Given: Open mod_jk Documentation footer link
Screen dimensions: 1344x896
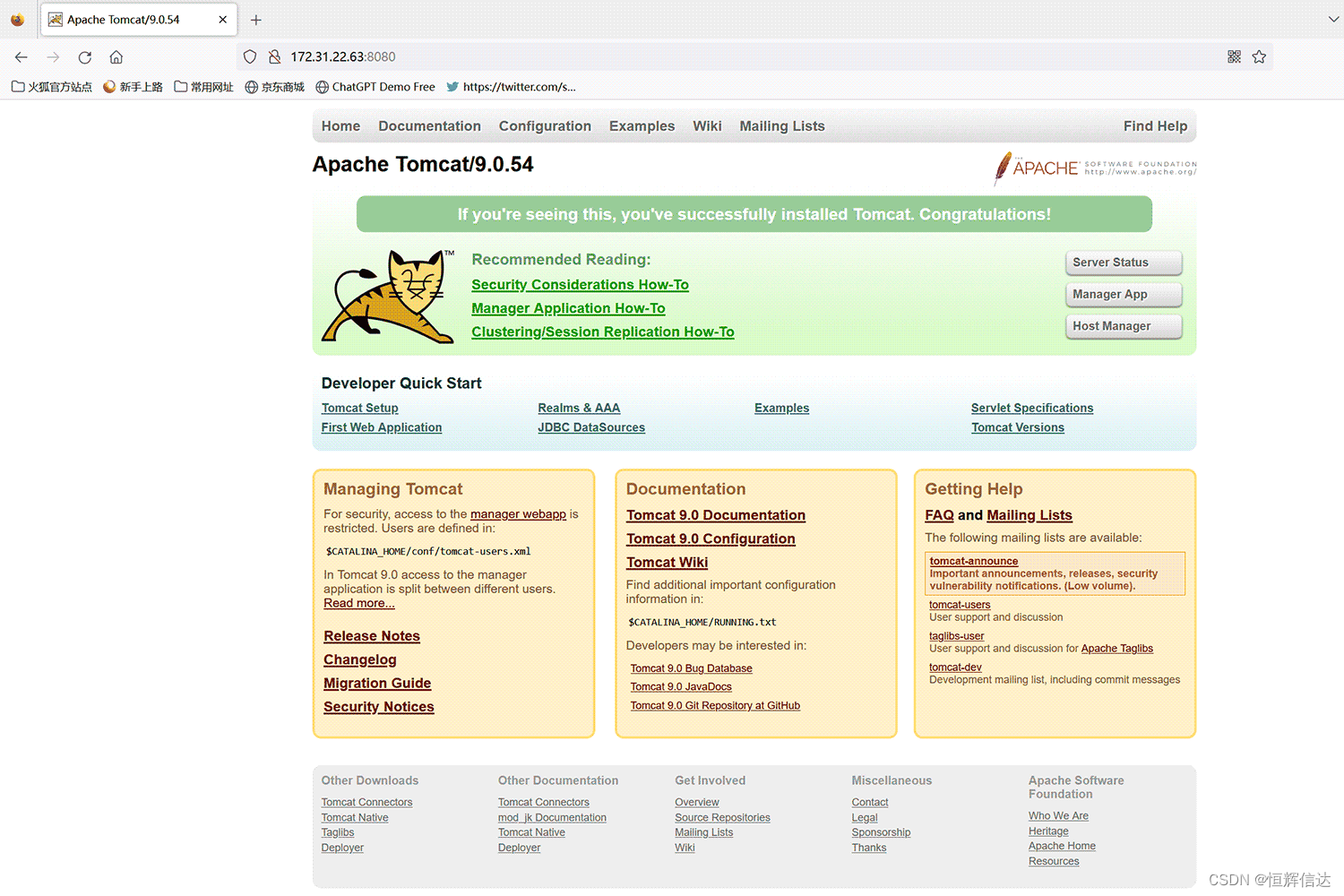Looking at the screenshot, I should click(x=552, y=818).
